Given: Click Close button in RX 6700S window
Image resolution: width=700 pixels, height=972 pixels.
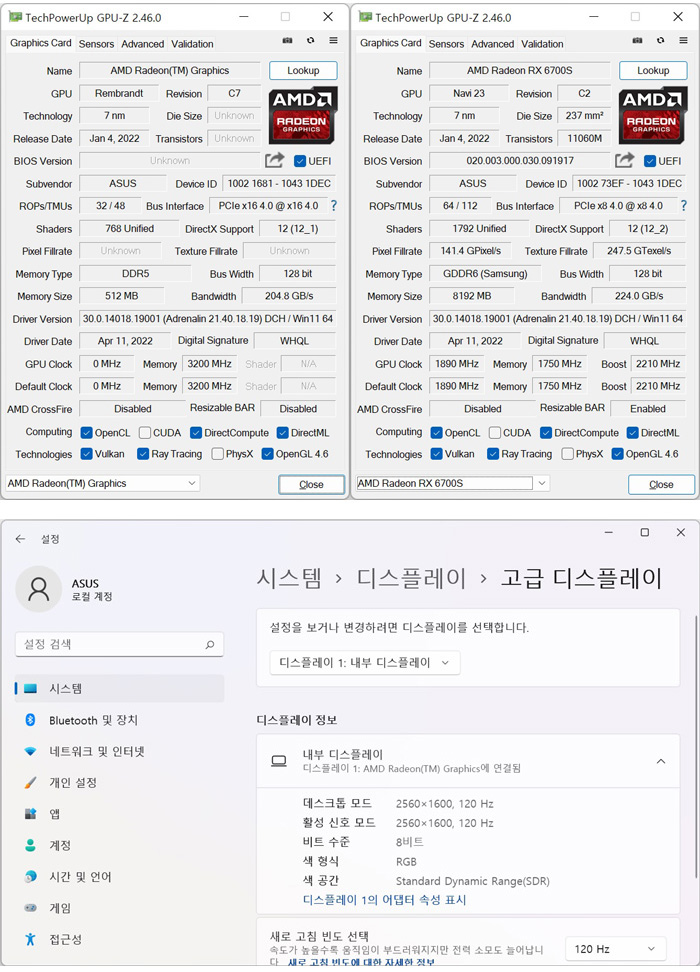Looking at the screenshot, I should click(x=661, y=485).
